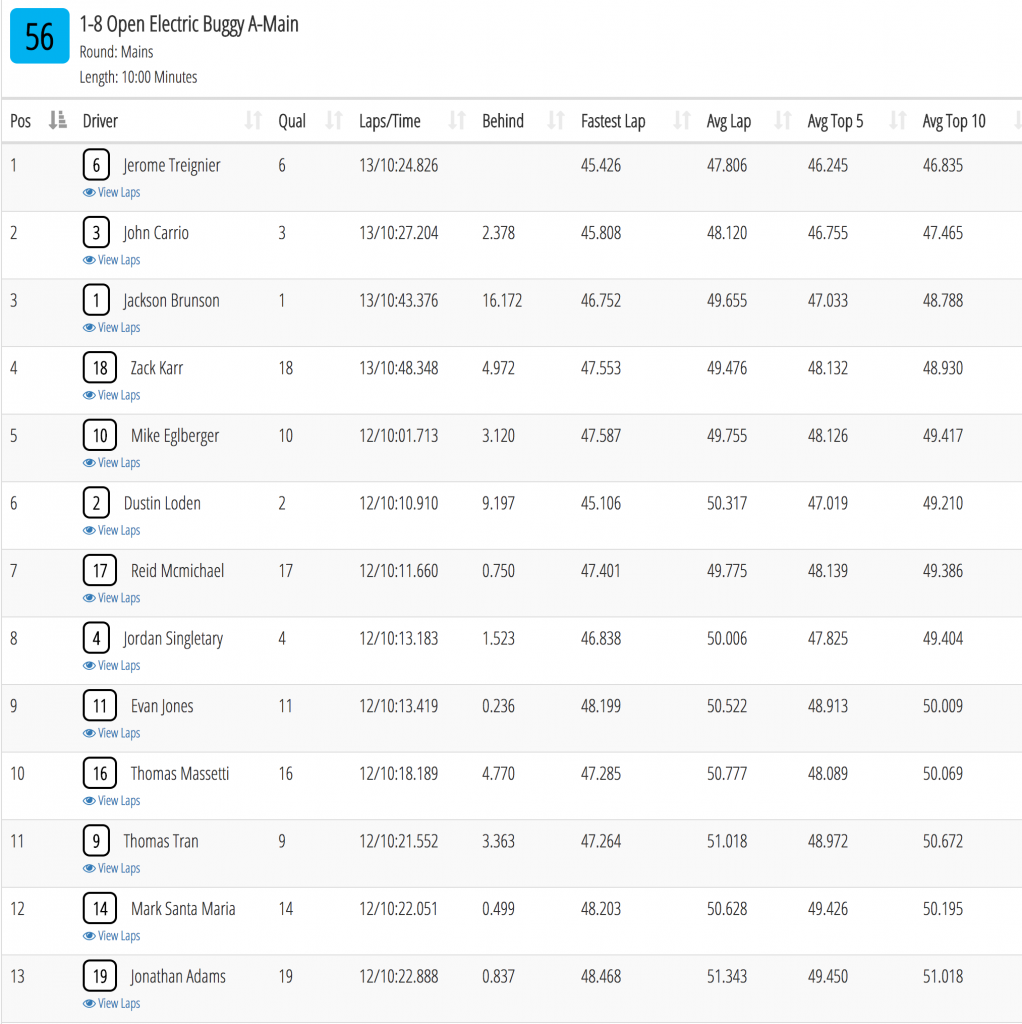The image size is (1022, 1024).
Task: Sort by Avg Lap arrows
Action: point(782,121)
